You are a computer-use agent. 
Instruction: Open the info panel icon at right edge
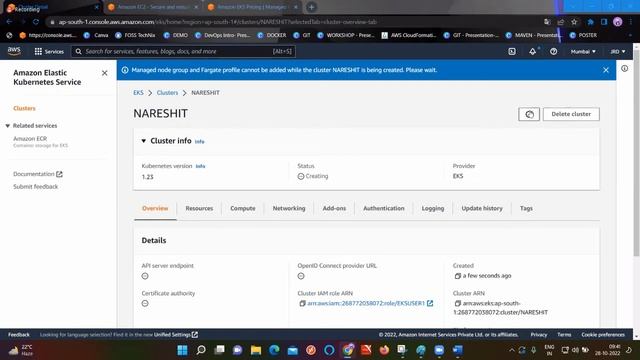tap(624, 69)
